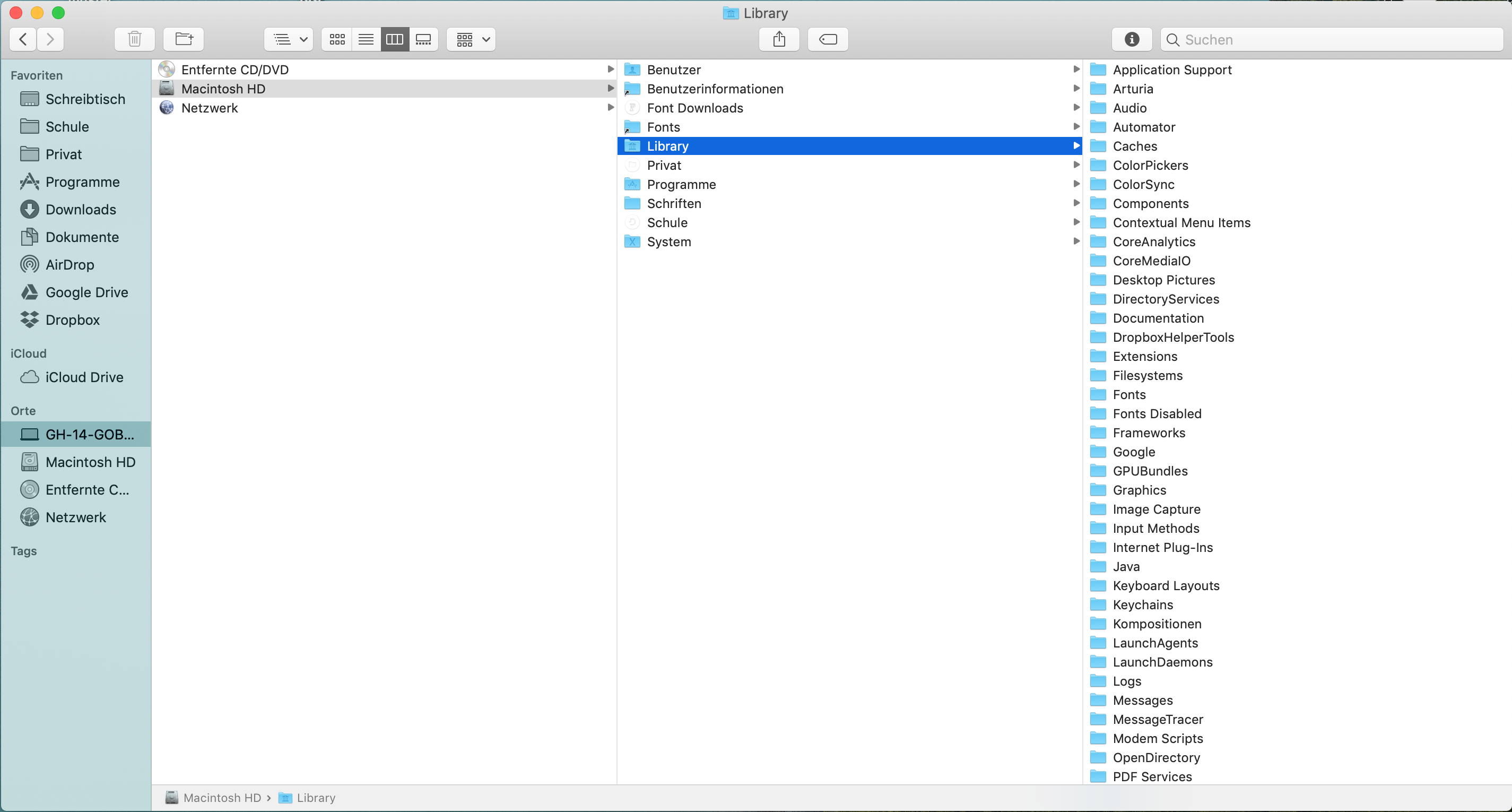This screenshot has height=812, width=1512.
Task: Open the Get Info toolbar button
Action: tap(1132, 39)
